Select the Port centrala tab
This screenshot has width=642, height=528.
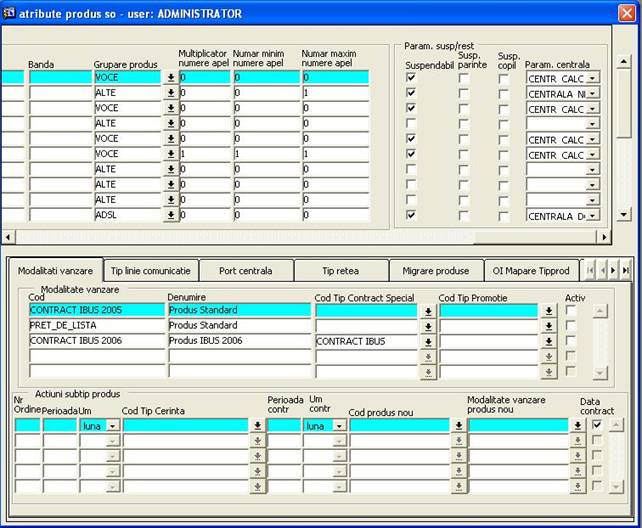click(x=245, y=271)
